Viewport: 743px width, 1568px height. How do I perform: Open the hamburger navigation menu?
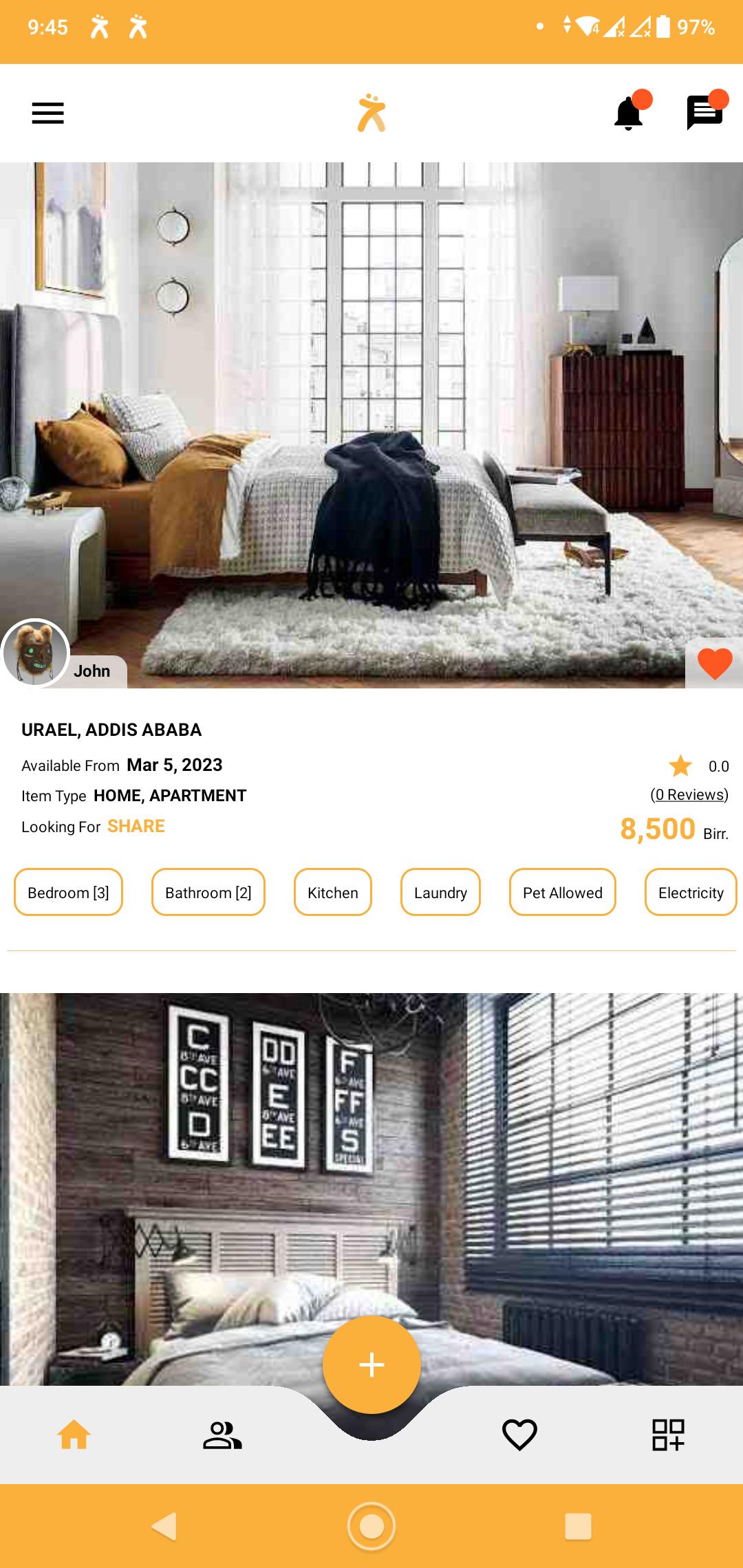47,113
